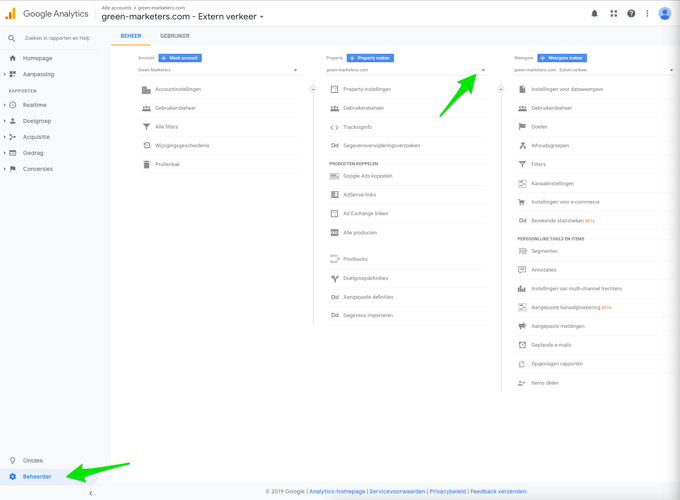Open the Property selection dropdown

(x=406, y=70)
